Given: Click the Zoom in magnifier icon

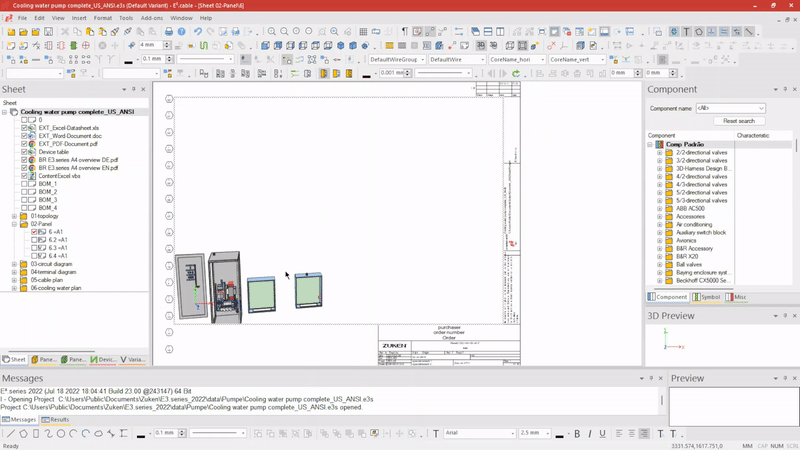Looking at the screenshot, I should tap(272, 32).
